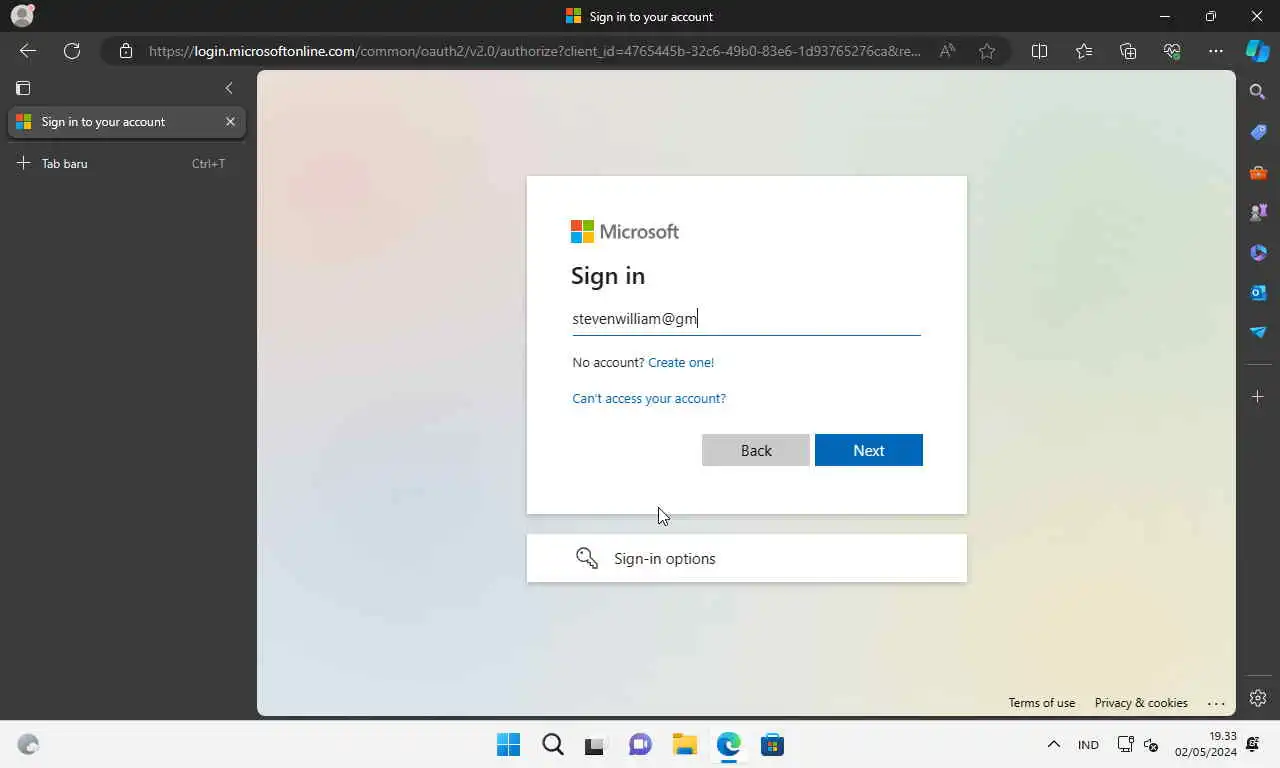Open the footer more options ellipsis
This screenshot has height=768, width=1280.
(x=1216, y=703)
